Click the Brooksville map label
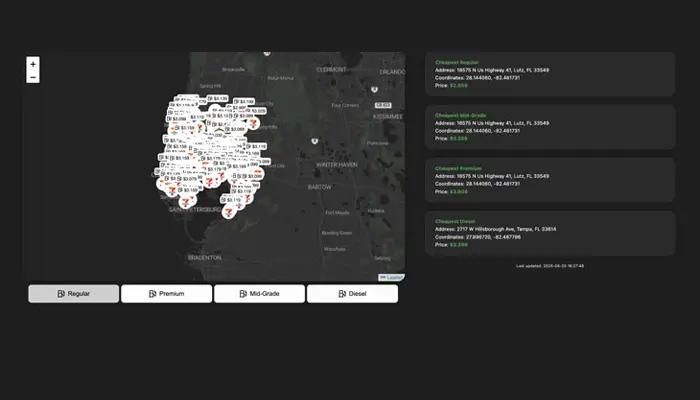The image size is (700, 400). click(233, 70)
